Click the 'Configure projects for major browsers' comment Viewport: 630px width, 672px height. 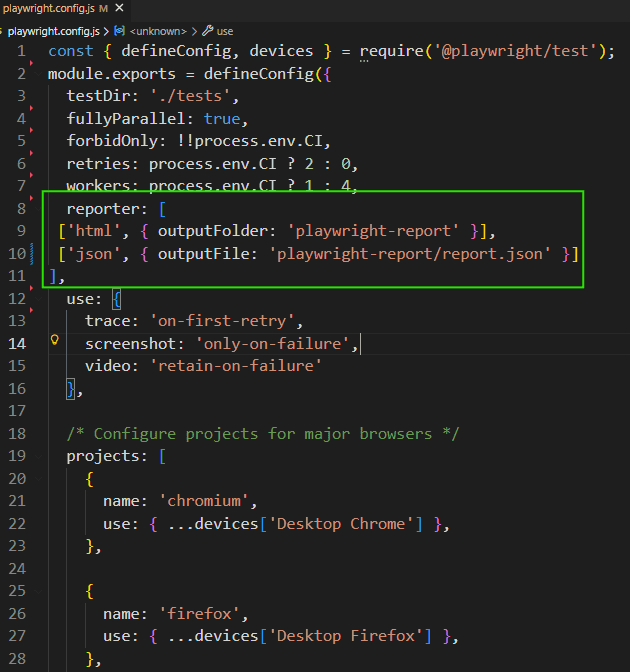262,434
